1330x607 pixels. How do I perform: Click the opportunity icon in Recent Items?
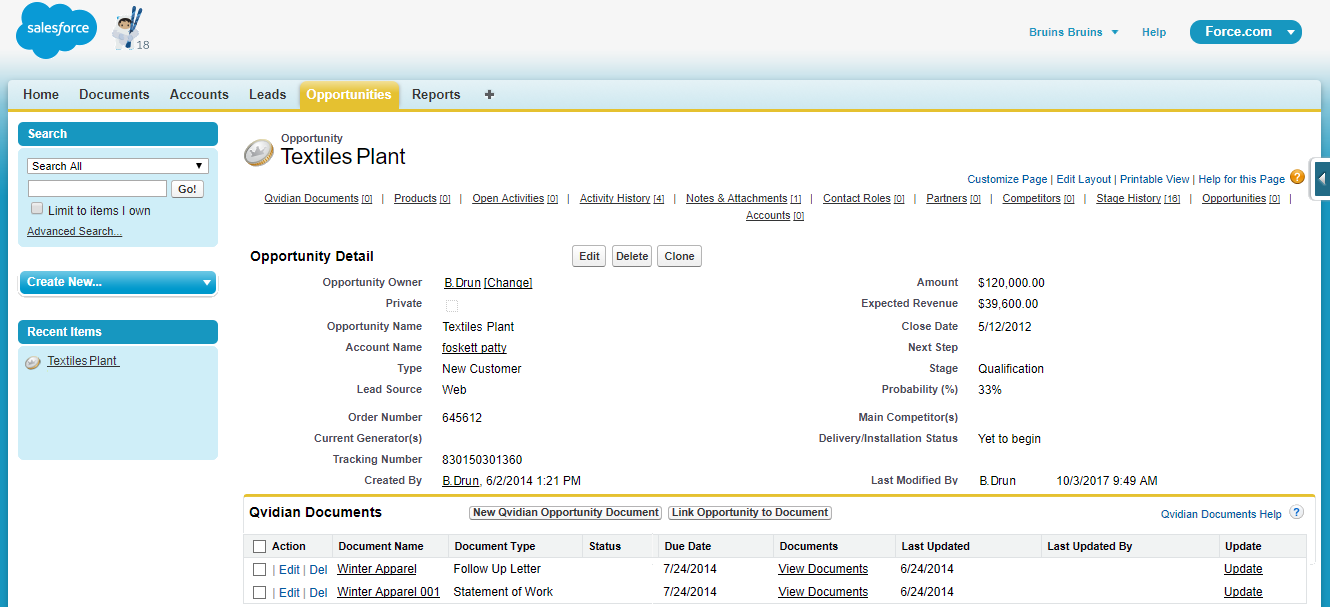pyautogui.click(x=33, y=362)
